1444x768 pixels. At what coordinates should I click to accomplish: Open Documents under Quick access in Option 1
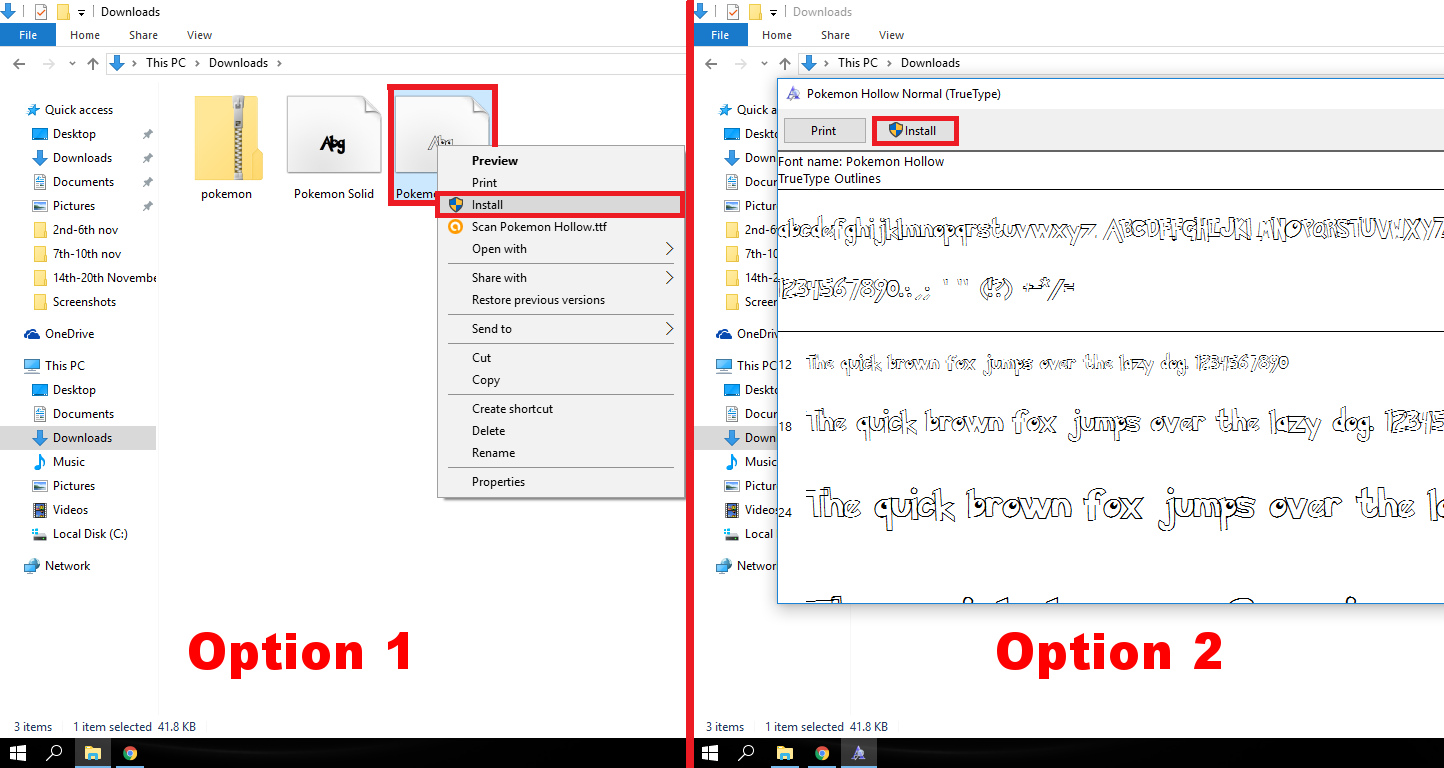tap(83, 182)
